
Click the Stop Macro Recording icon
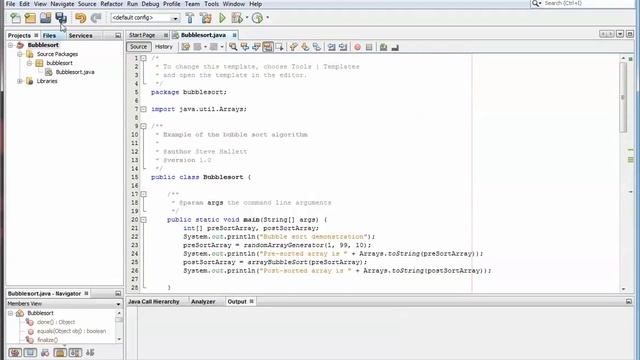(x=369, y=47)
